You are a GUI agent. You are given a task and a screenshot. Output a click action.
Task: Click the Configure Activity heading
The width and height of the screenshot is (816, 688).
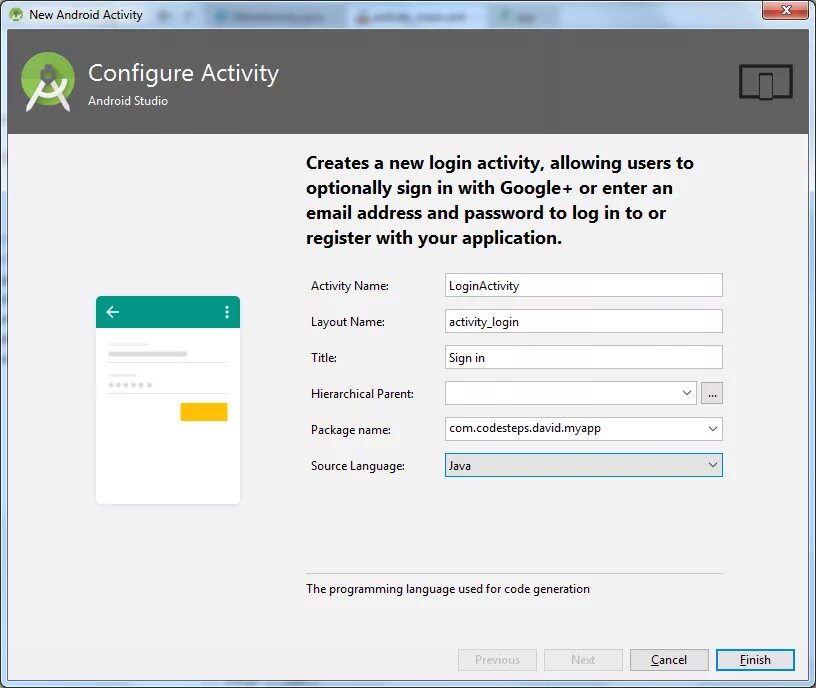coord(183,73)
